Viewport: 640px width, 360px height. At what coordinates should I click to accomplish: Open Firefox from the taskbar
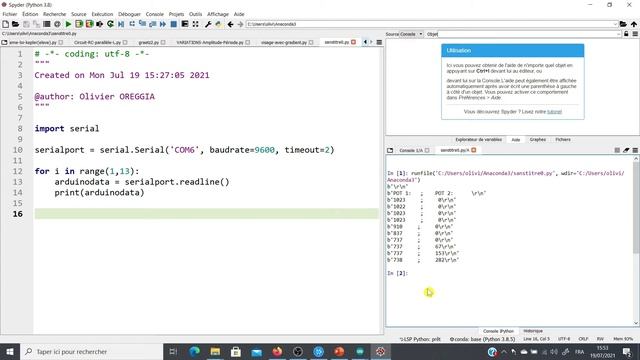(277, 351)
